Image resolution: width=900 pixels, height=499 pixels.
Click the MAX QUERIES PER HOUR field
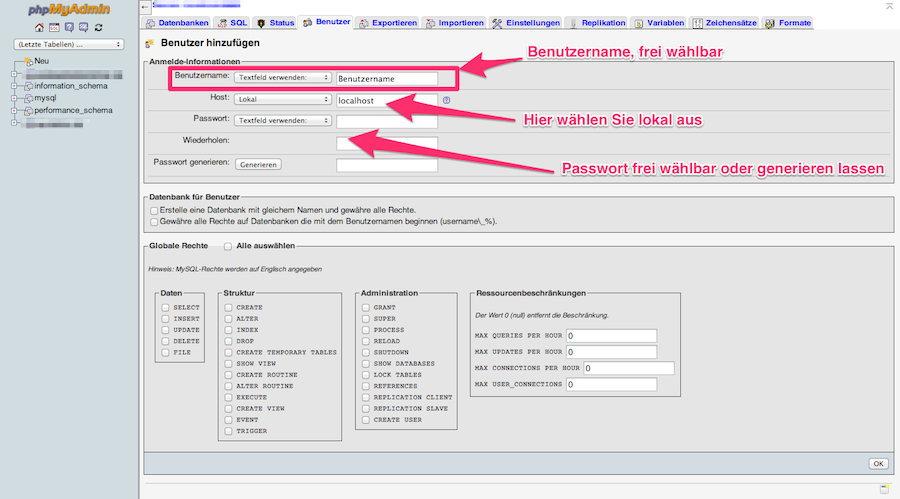tap(611, 336)
